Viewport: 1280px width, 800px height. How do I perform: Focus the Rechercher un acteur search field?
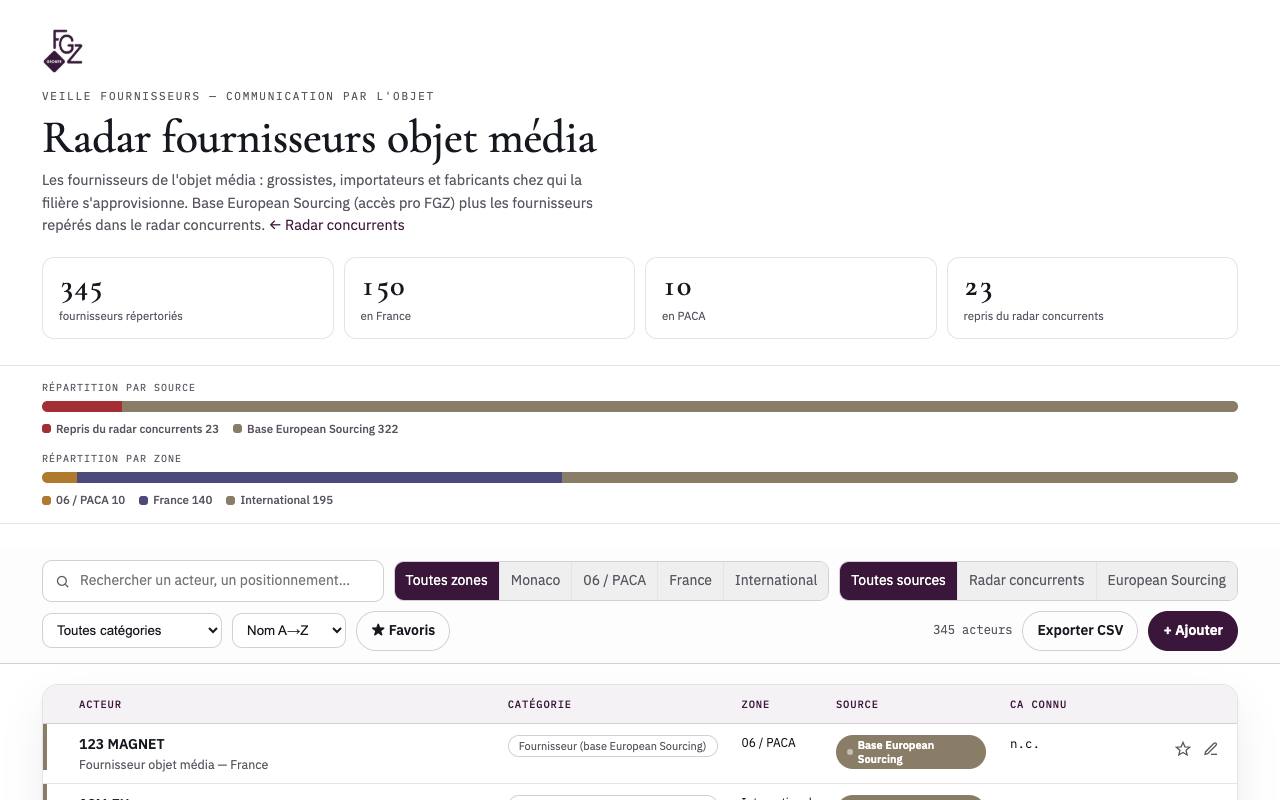click(213, 581)
